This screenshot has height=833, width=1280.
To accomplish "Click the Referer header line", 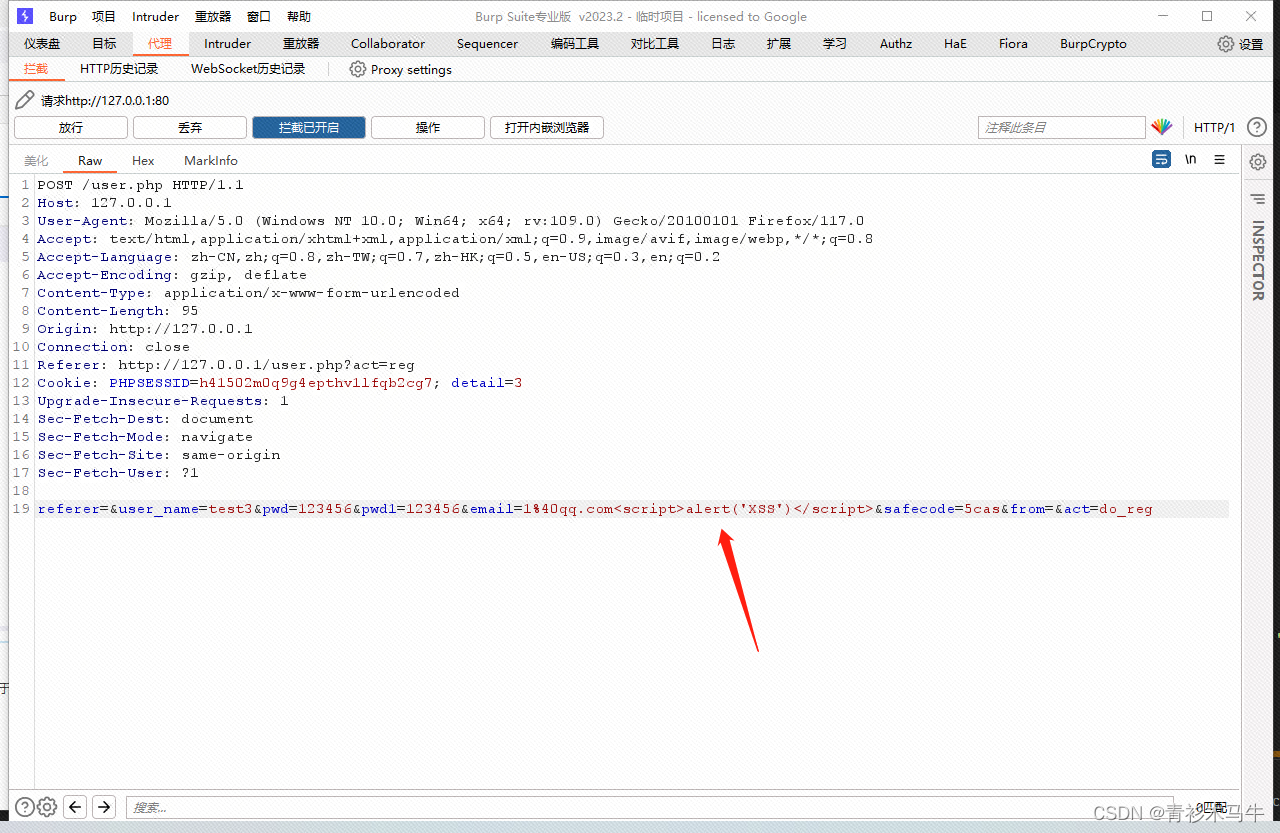I will click(x=226, y=365).
